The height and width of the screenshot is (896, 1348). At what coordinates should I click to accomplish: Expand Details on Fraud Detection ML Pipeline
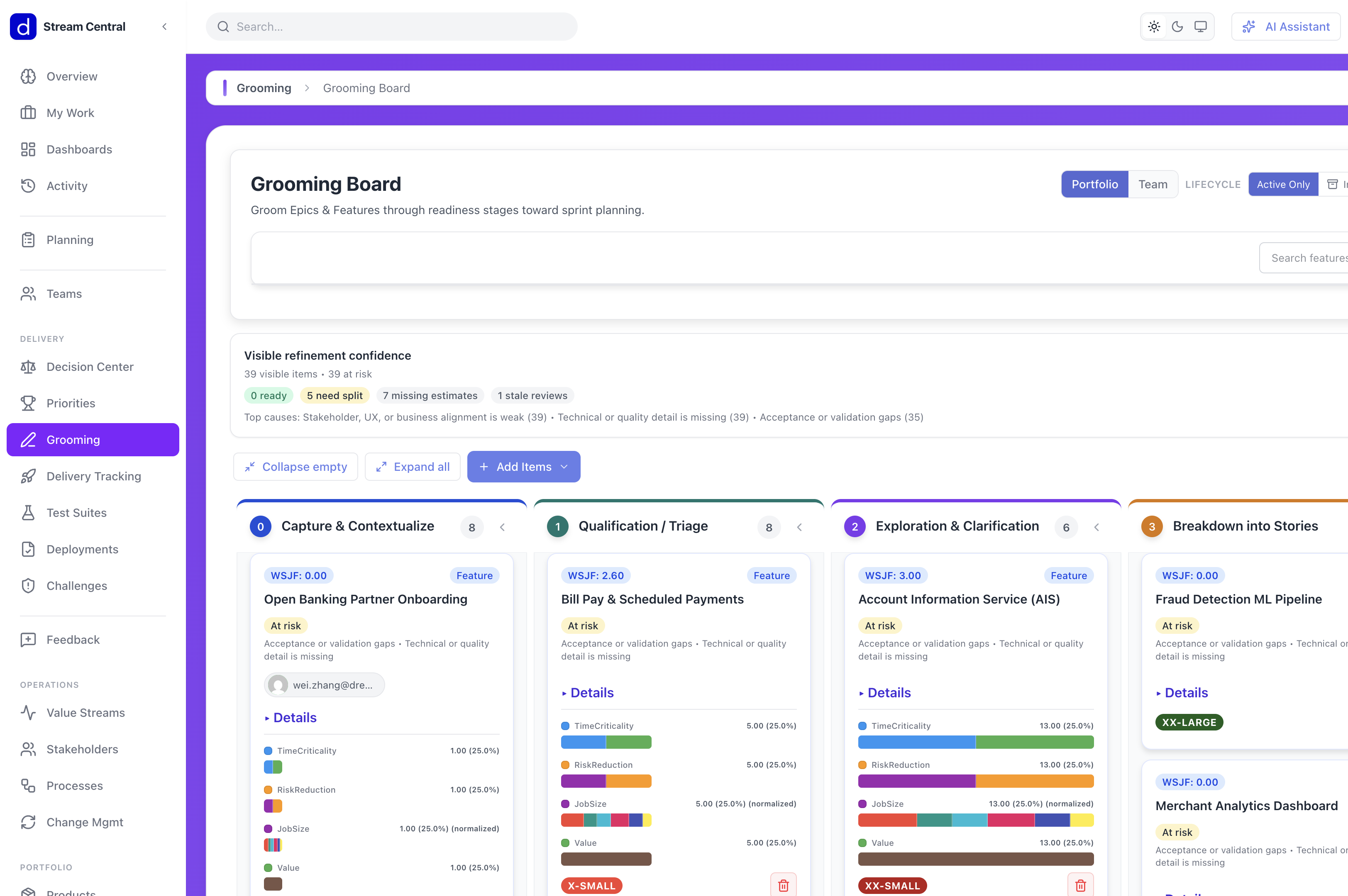coord(1182,693)
